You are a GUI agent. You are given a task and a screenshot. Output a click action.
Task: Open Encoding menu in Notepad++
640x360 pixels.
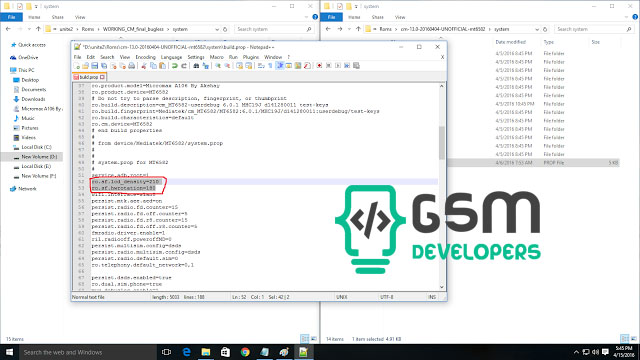[x=145, y=57]
